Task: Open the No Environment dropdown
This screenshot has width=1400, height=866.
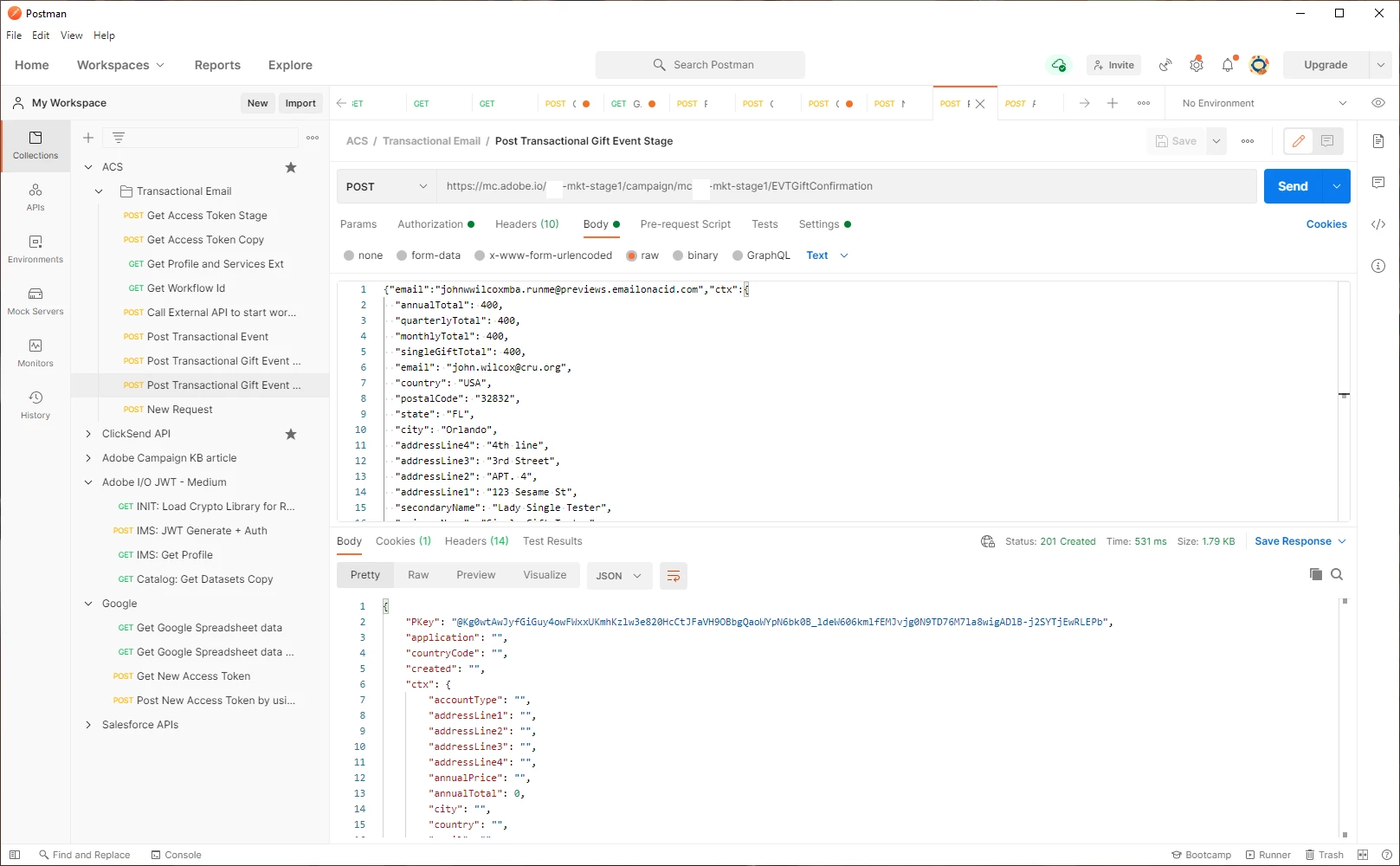Action: click(x=1264, y=103)
